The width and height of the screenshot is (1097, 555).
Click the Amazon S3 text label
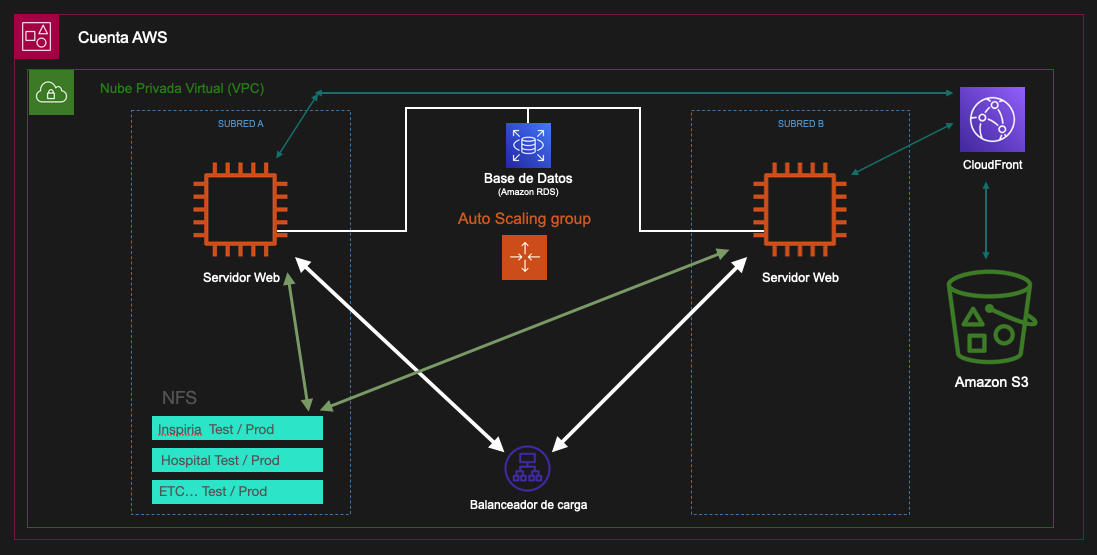point(991,382)
